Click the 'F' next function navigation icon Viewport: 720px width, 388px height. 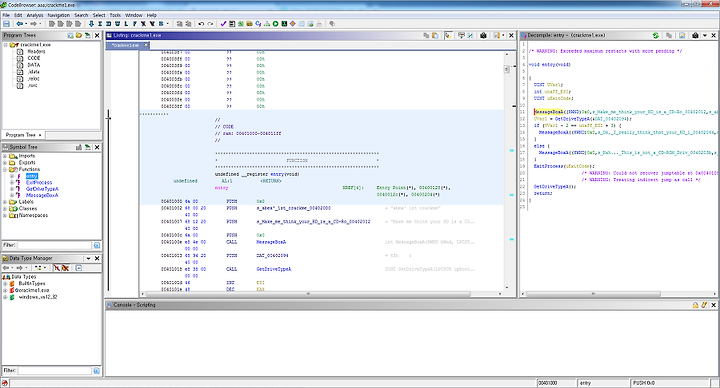pos(135,24)
